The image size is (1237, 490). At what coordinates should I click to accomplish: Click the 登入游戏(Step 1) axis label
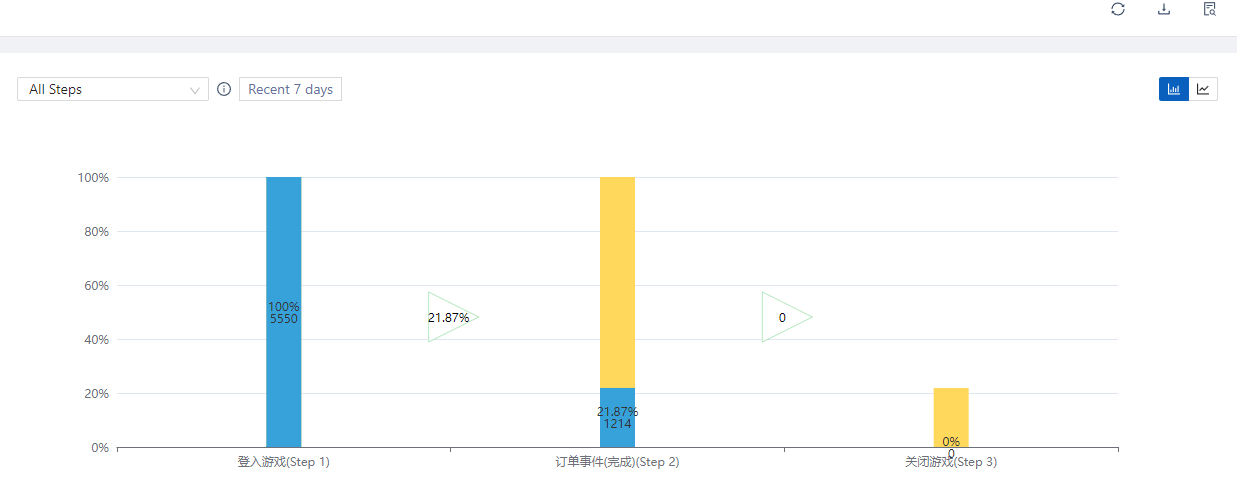click(283, 462)
